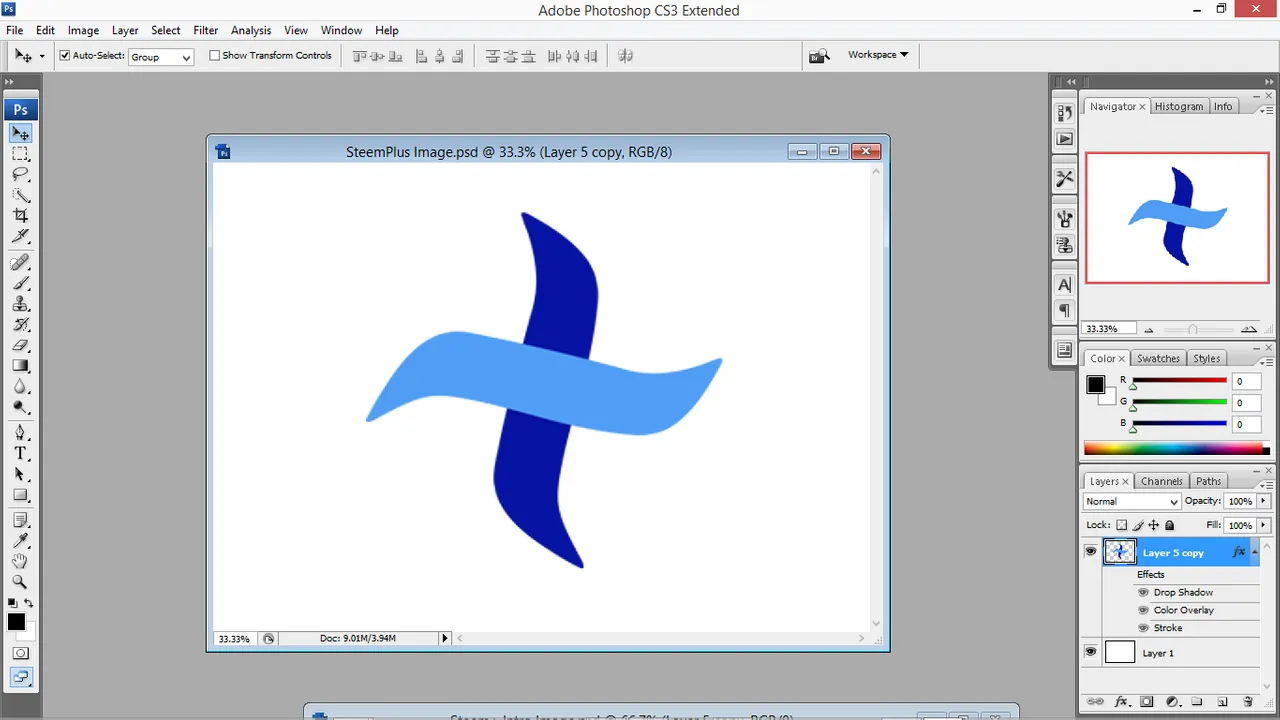Screen dimensions: 1280x720
Task: Collapse effects list on Layer 5 copy
Action: [1255, 552]
